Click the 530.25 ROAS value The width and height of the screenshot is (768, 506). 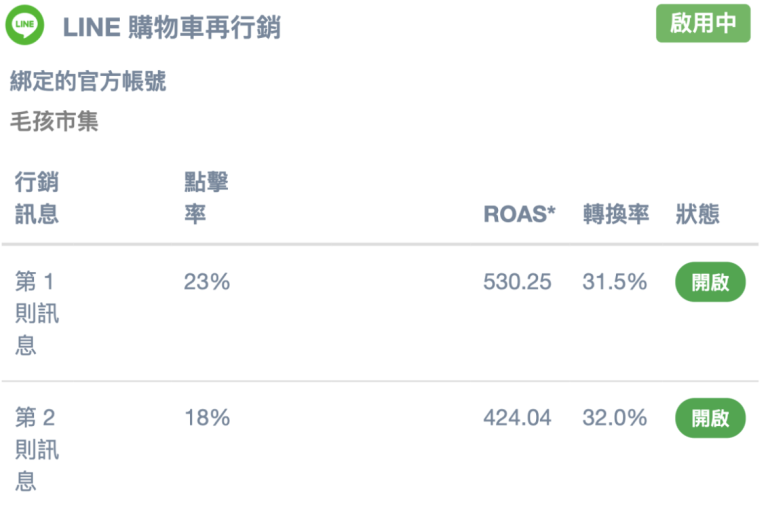pyautogui.click(x=517, y=282)
